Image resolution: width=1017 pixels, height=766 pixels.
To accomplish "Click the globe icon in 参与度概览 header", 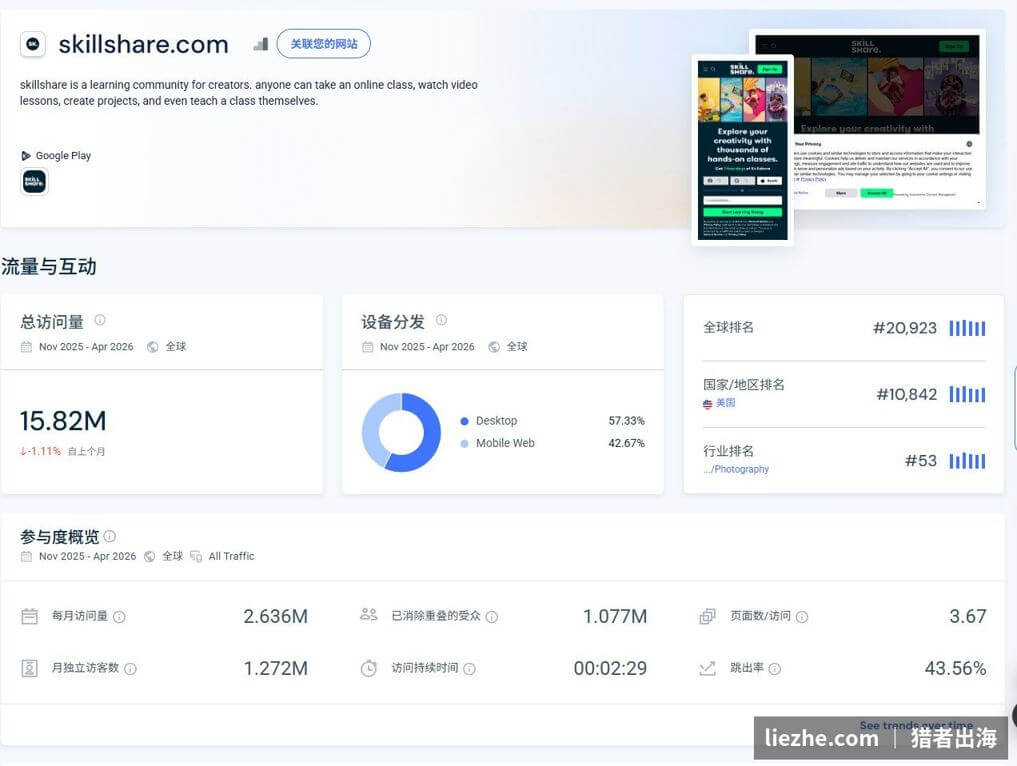I will pos(149,557).
